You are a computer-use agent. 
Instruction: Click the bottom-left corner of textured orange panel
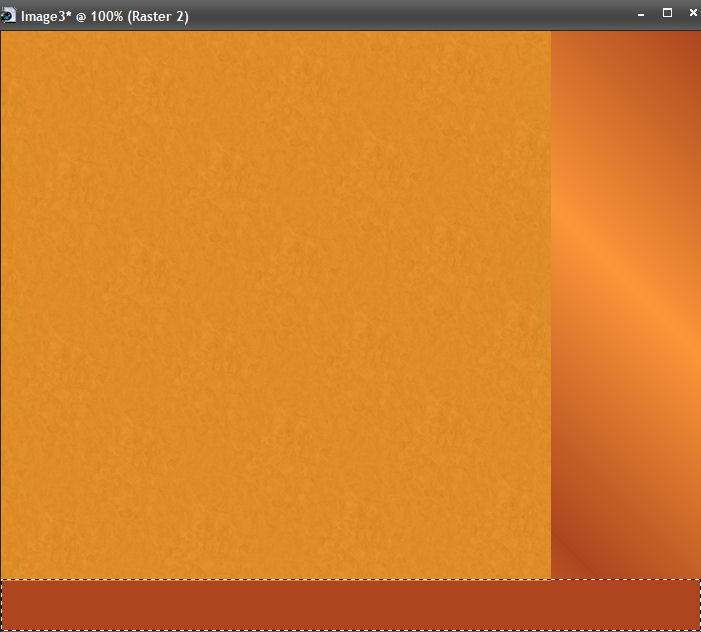(8, 572)
